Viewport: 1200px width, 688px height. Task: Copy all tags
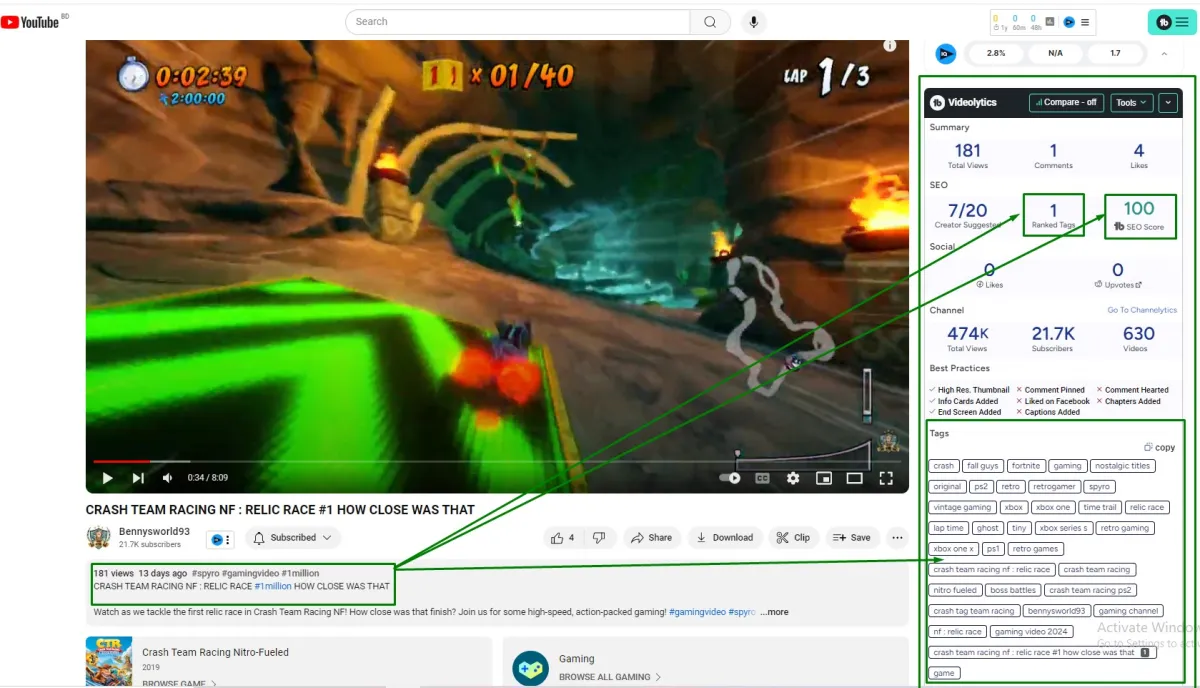(1160, 447)
